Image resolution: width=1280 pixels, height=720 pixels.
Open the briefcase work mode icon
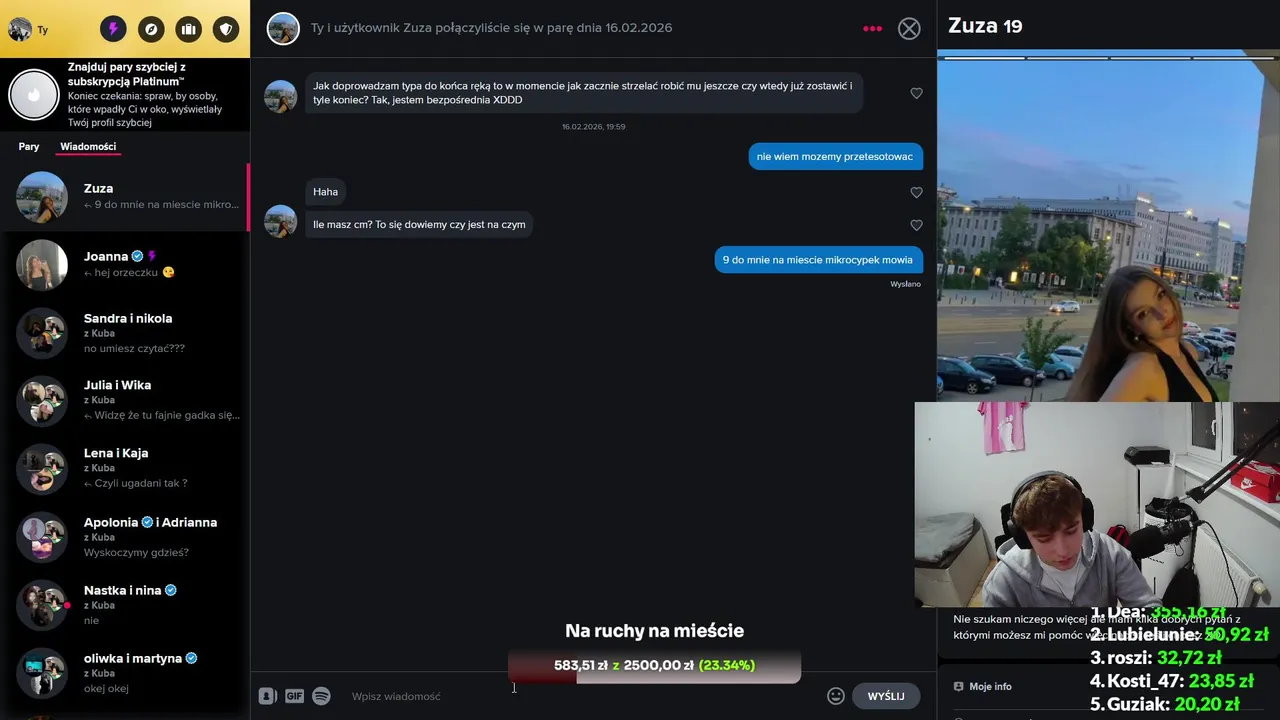pos(189,29)
